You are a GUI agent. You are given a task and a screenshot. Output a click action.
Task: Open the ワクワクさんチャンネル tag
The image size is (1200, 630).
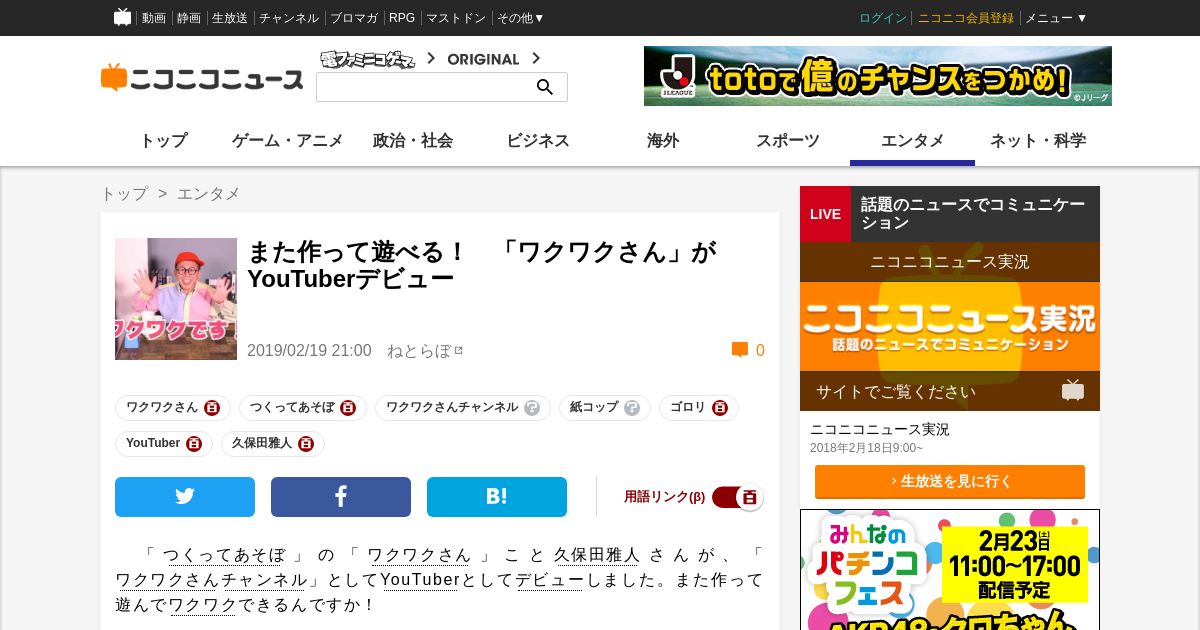coord(463,408)
